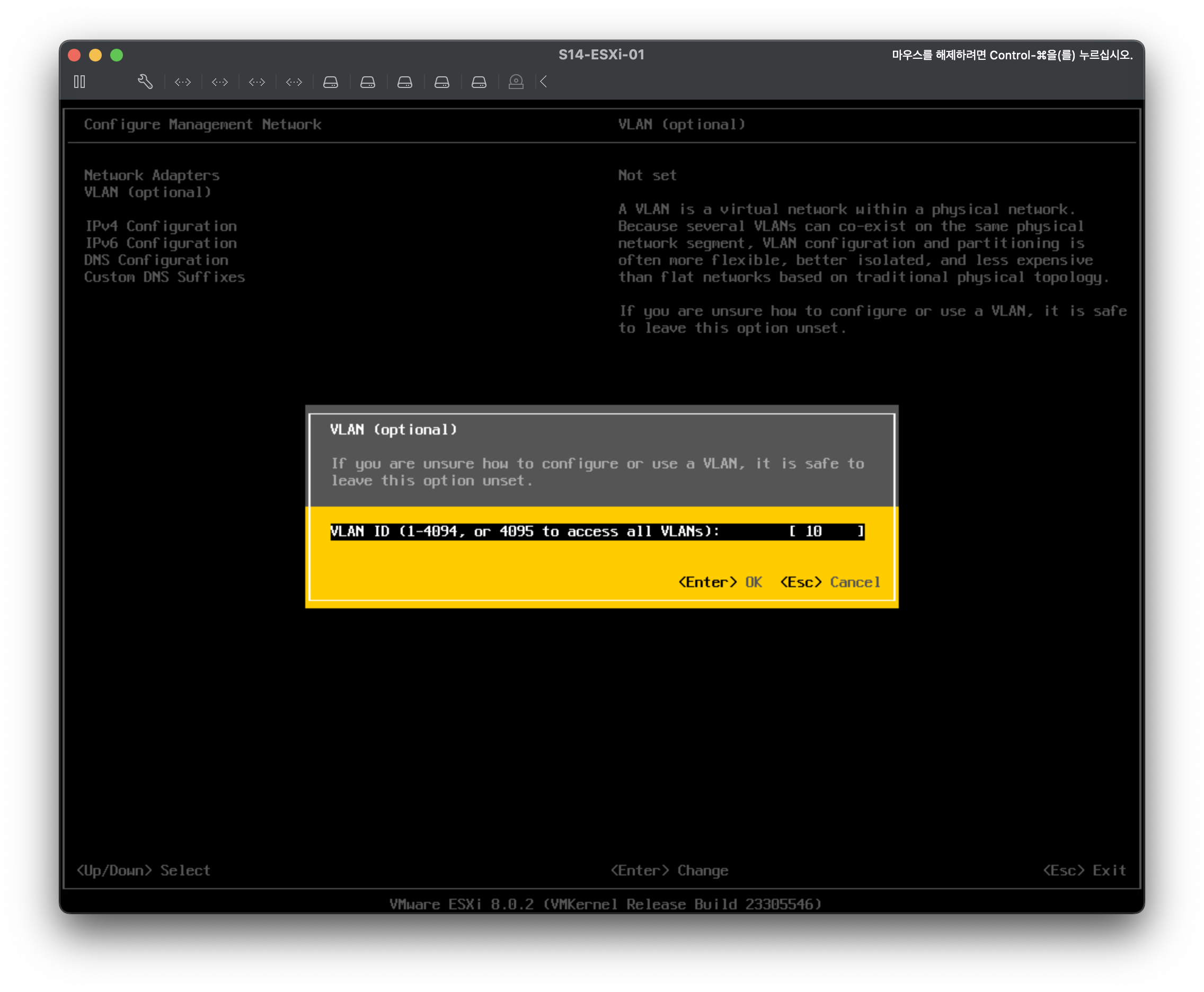
Task: Click the second network adapter toolbar icon
Action: click(220, 82)
